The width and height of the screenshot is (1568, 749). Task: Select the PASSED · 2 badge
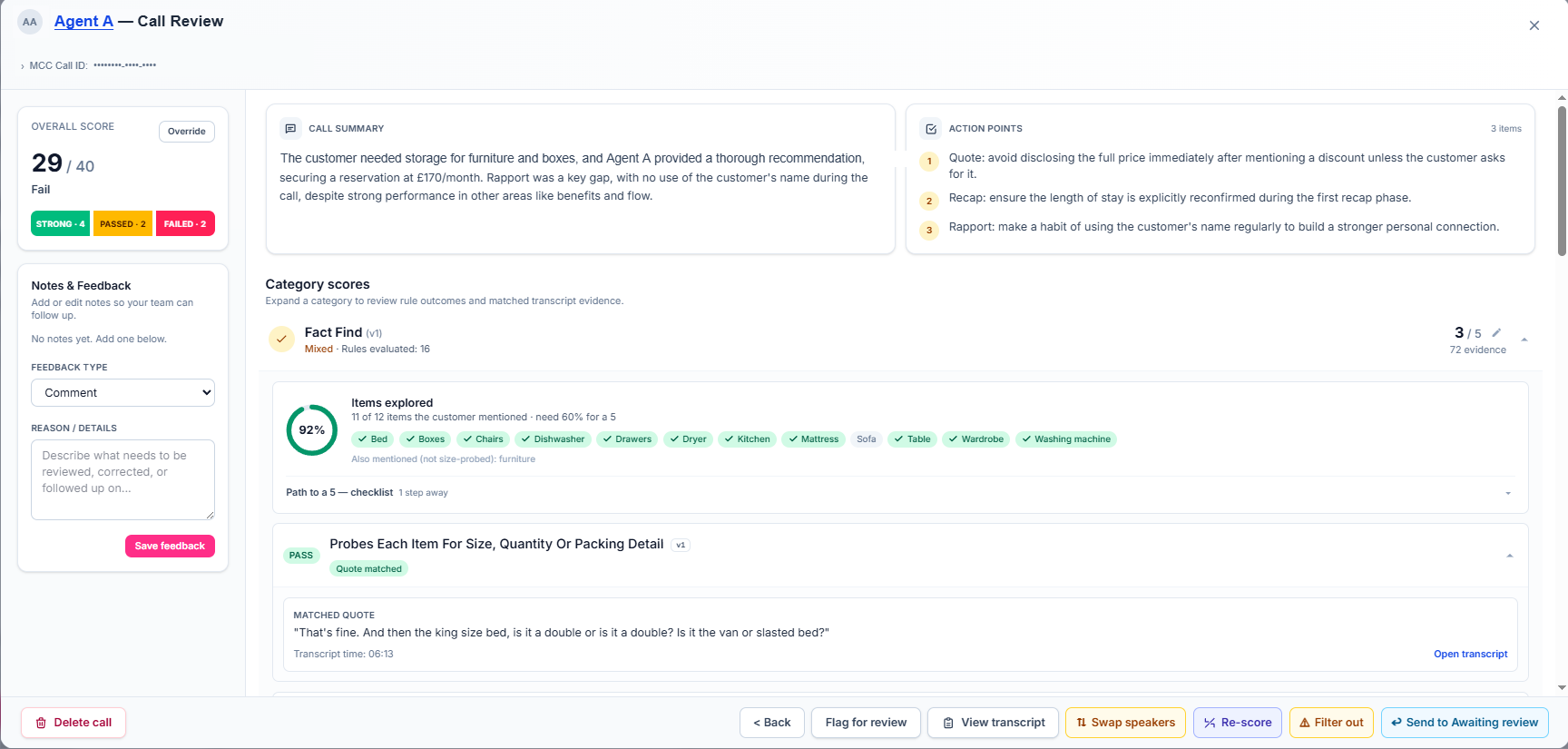click(x=122, y=223)
